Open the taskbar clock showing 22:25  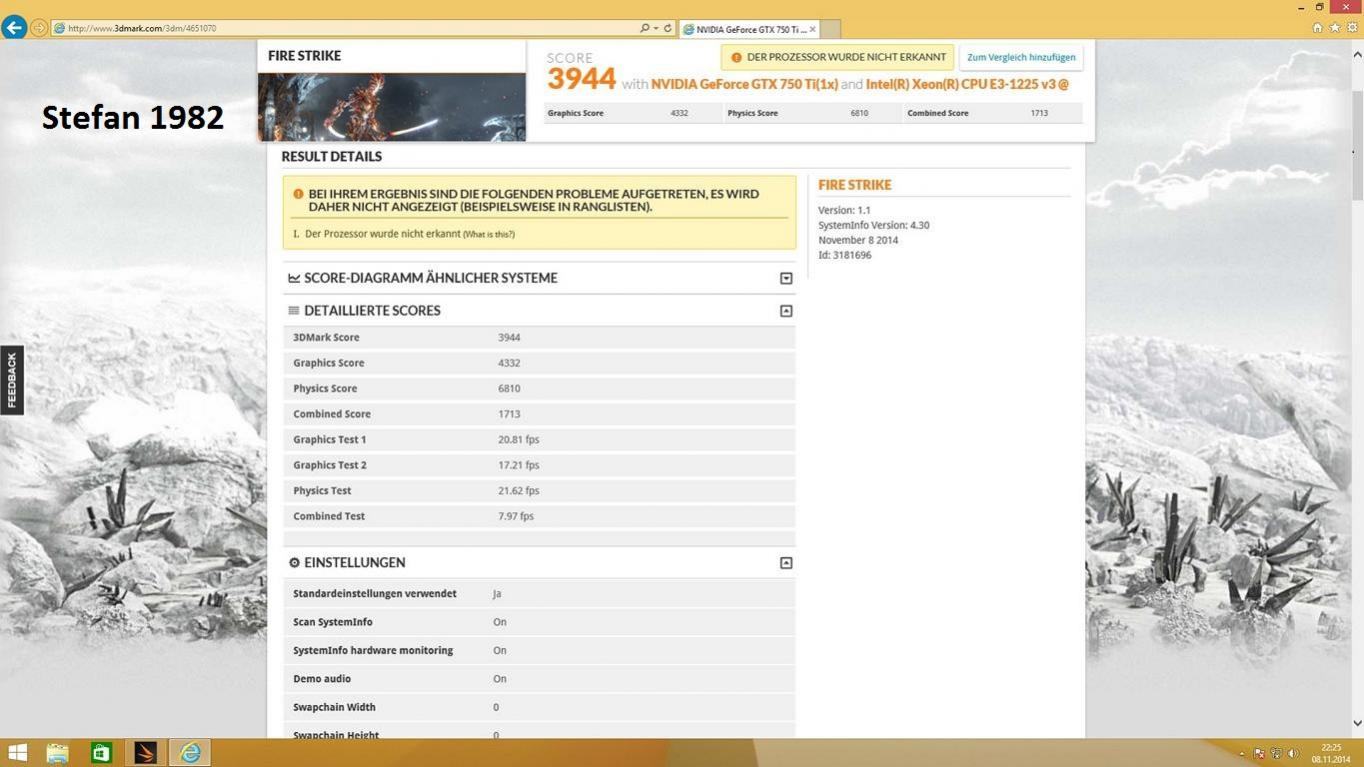tap(1331, 753)
